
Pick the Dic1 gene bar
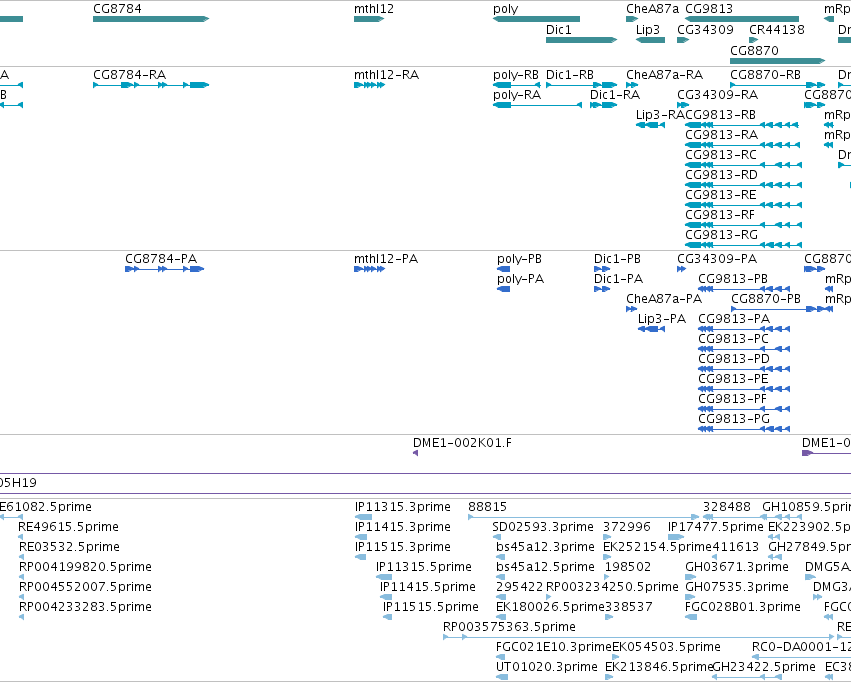pos(582,40)
